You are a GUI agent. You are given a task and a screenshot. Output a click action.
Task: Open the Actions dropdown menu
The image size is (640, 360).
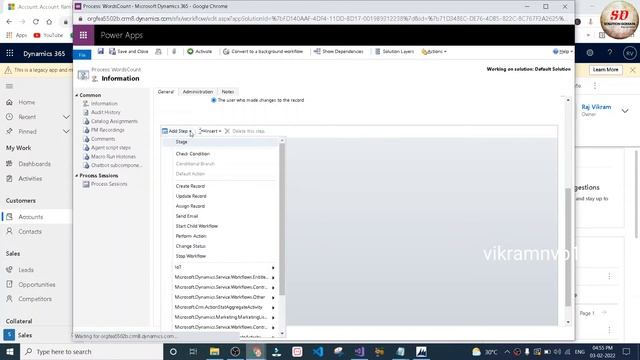(434, 51)
